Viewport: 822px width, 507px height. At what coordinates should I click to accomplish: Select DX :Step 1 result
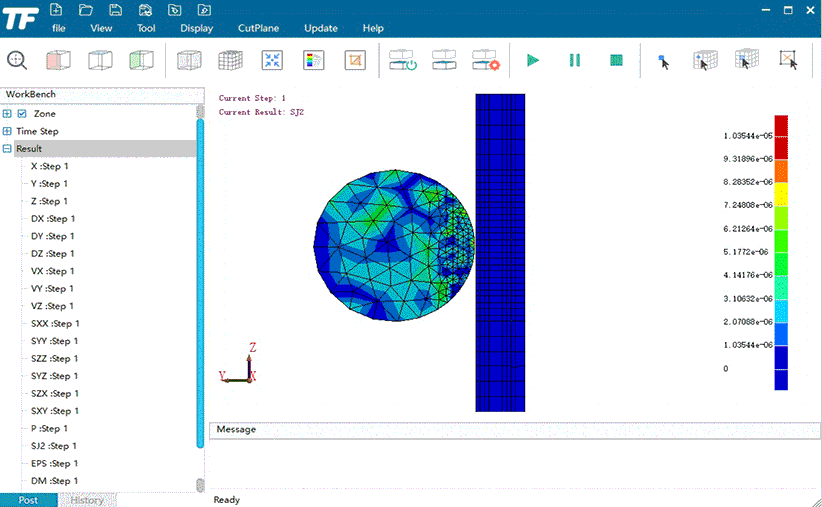[x=53, y=219]
